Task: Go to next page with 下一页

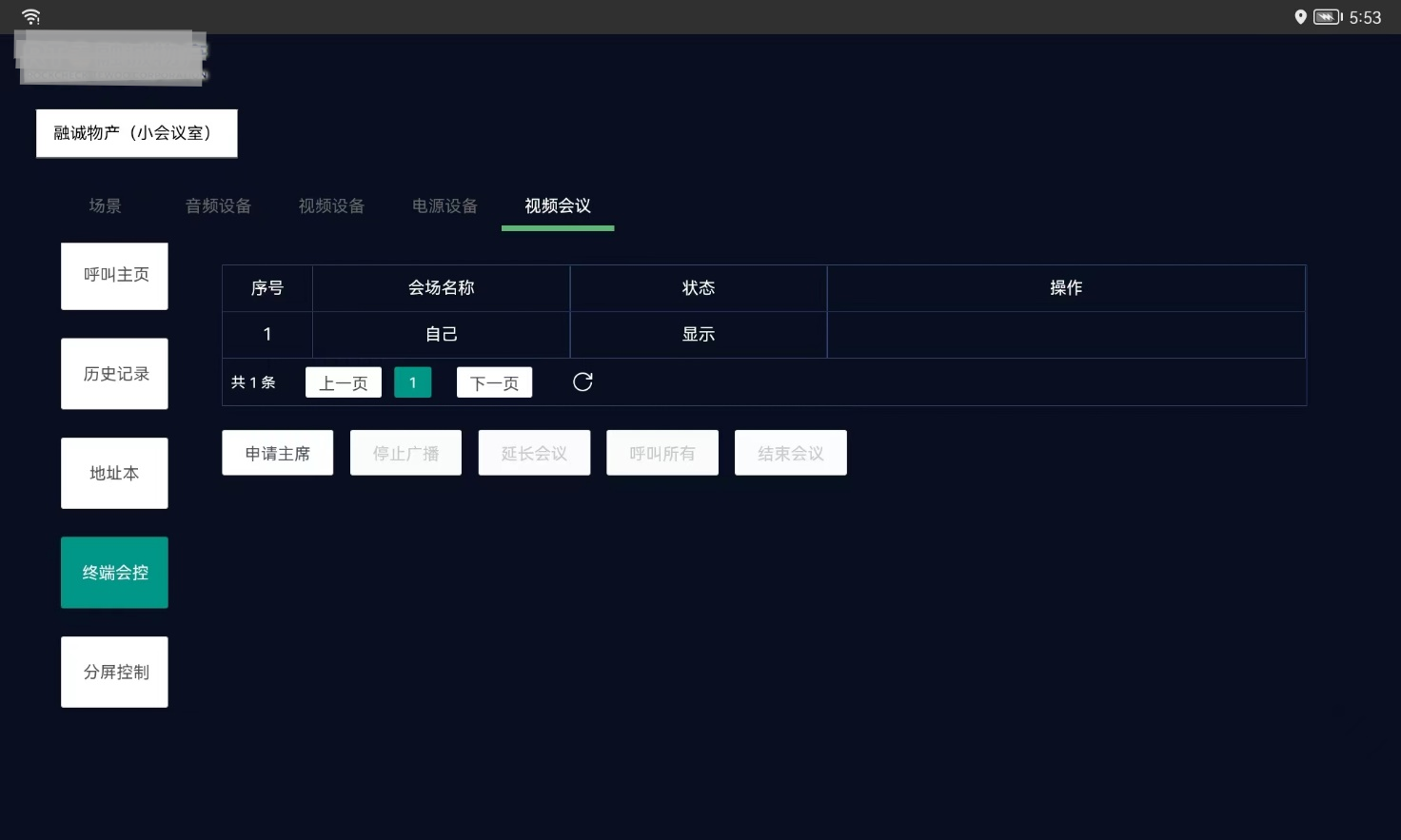Action: click(x=494, y=382)
